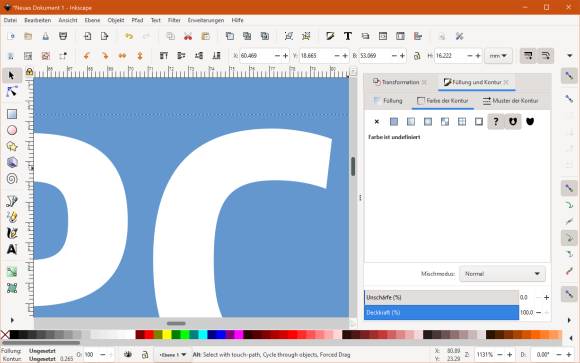The image size is (580, 363).
Task: Open the Ebene 1 layer dropdown
Action: pyautogui.click(x=173, y=354)
